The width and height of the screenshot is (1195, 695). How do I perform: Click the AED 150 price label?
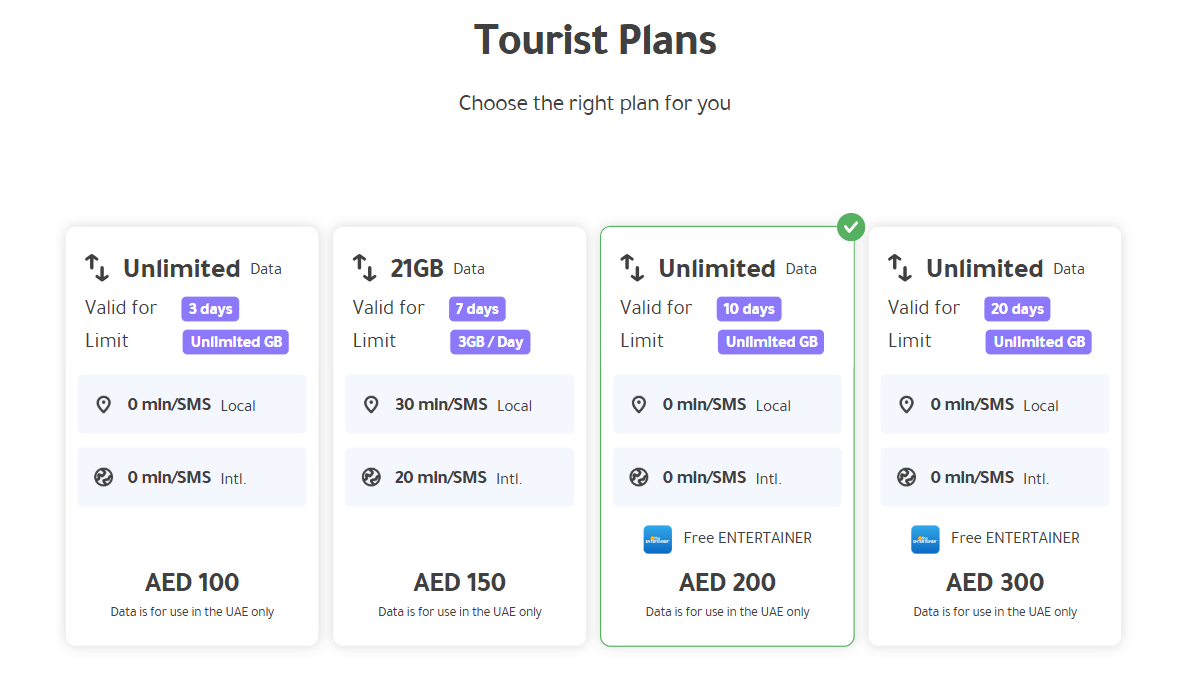pyautogui.click(x=459, y=582)
